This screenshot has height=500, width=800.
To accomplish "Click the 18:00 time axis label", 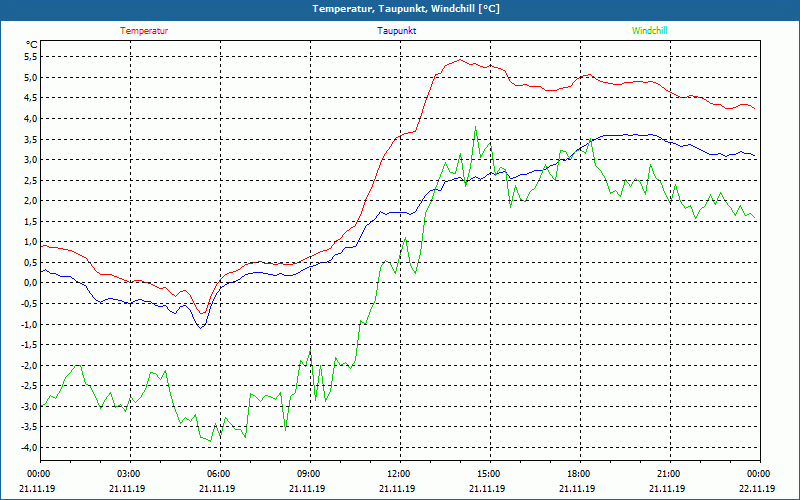I will click(x=578, y=474).
